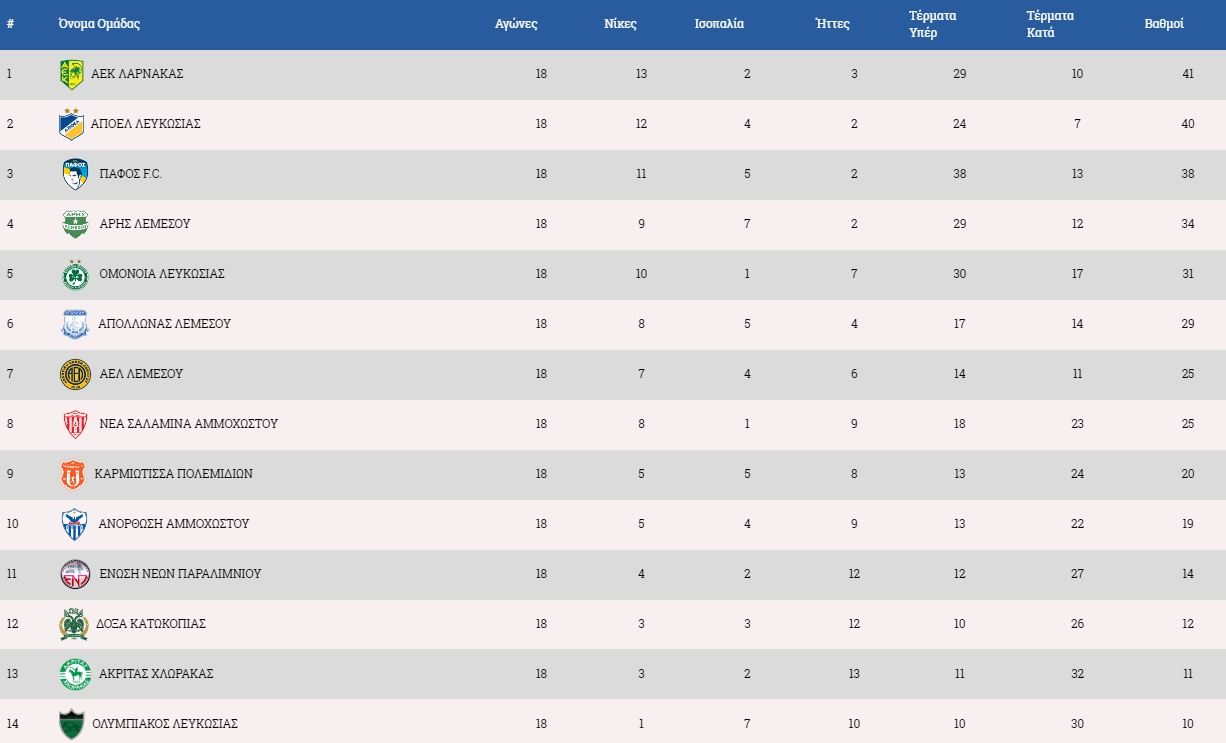The height and width of the screenshot is (743, 1226).
Task: Click ΠΑΦΟΣ F.C. goals-for value 38
Action: coord(960,174)
